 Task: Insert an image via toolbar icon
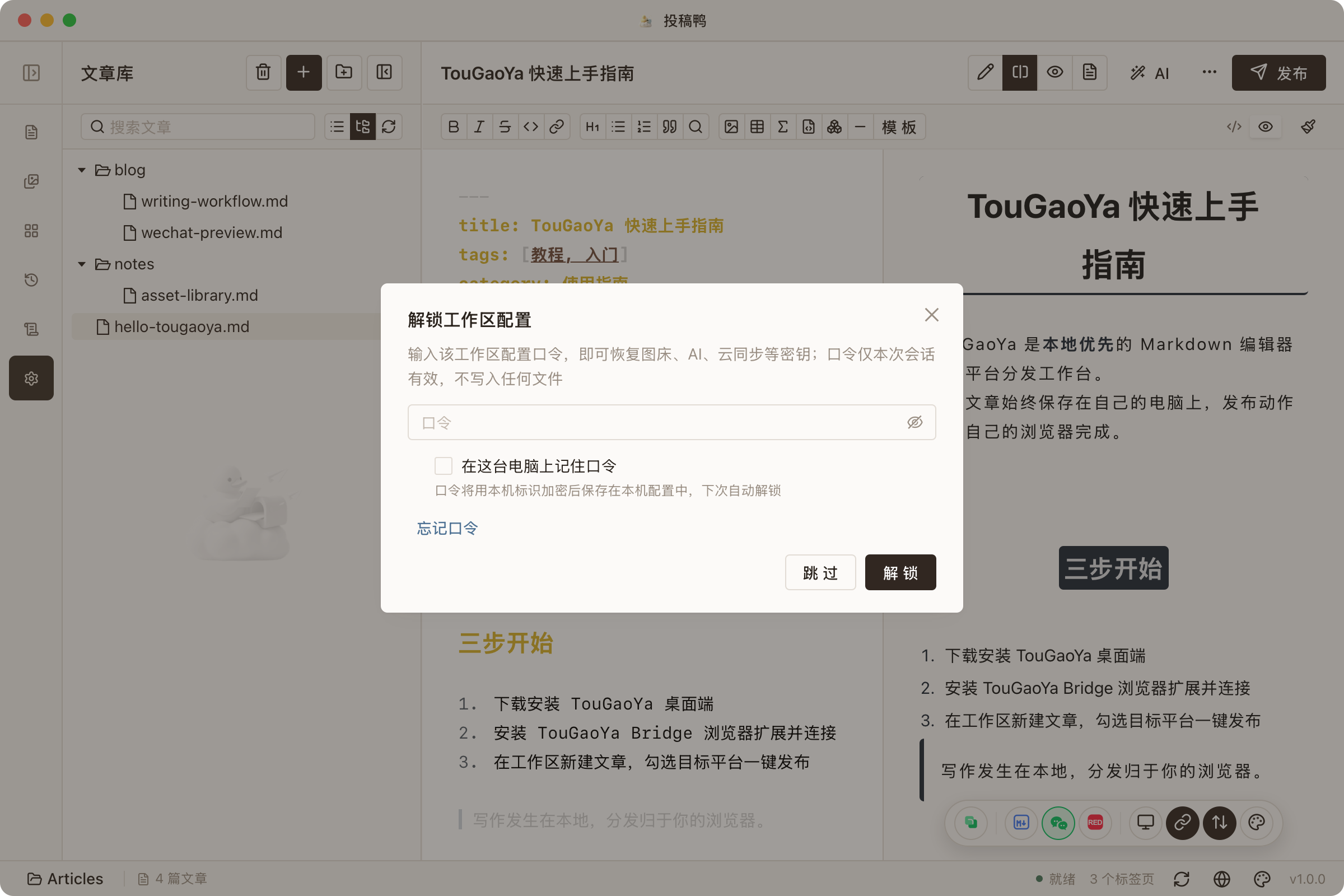coord(731,127)
